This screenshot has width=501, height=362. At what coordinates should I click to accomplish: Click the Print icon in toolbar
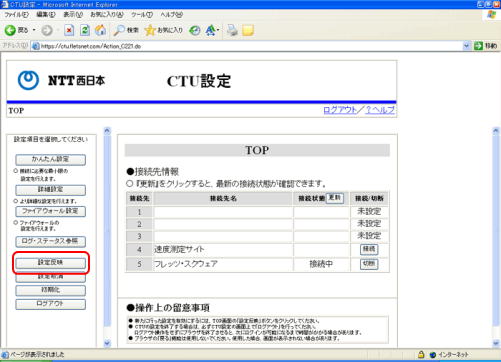pyautogui.click(x=232, y=30)
